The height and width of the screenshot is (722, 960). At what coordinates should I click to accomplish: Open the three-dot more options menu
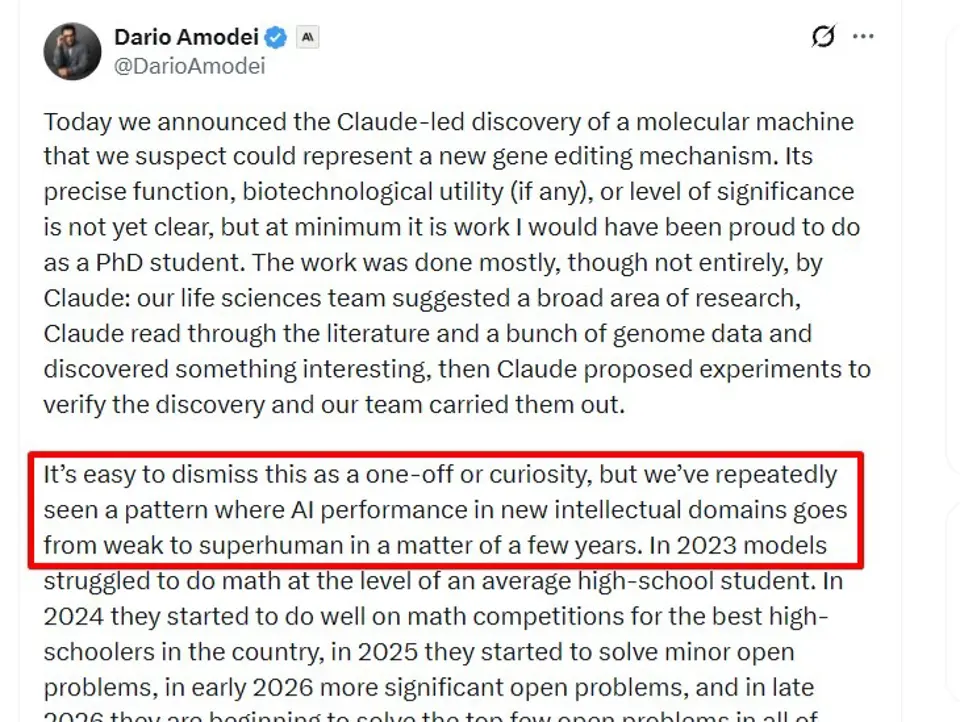[863, 36]
